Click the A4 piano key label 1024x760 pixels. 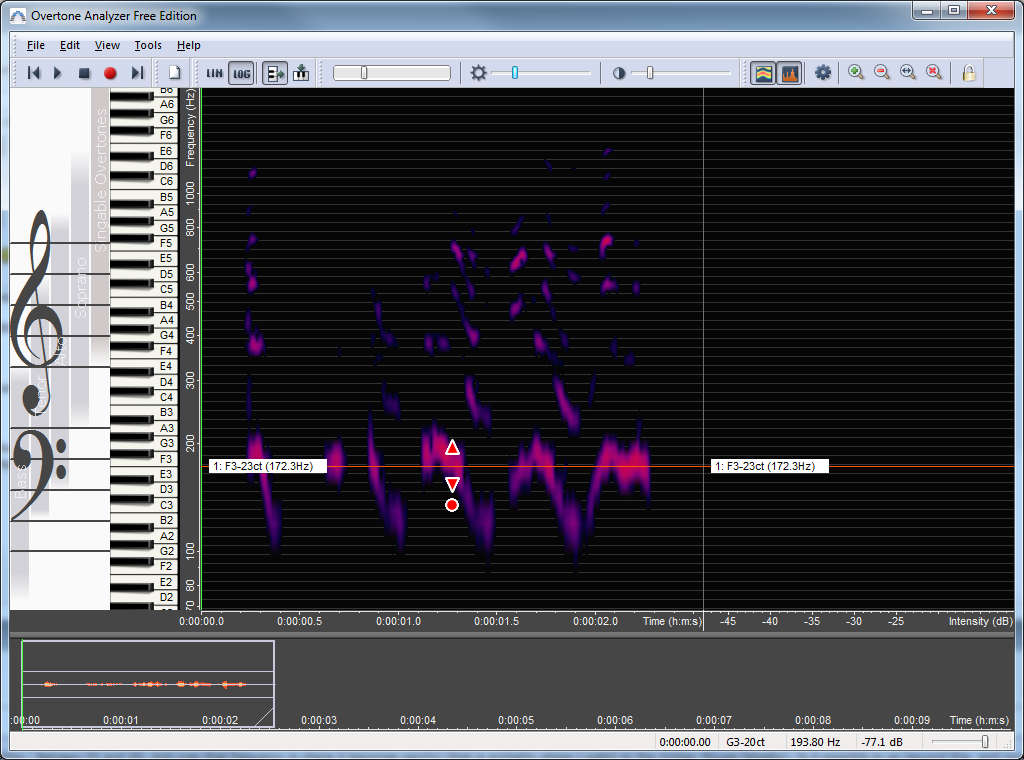click(167, 320)
